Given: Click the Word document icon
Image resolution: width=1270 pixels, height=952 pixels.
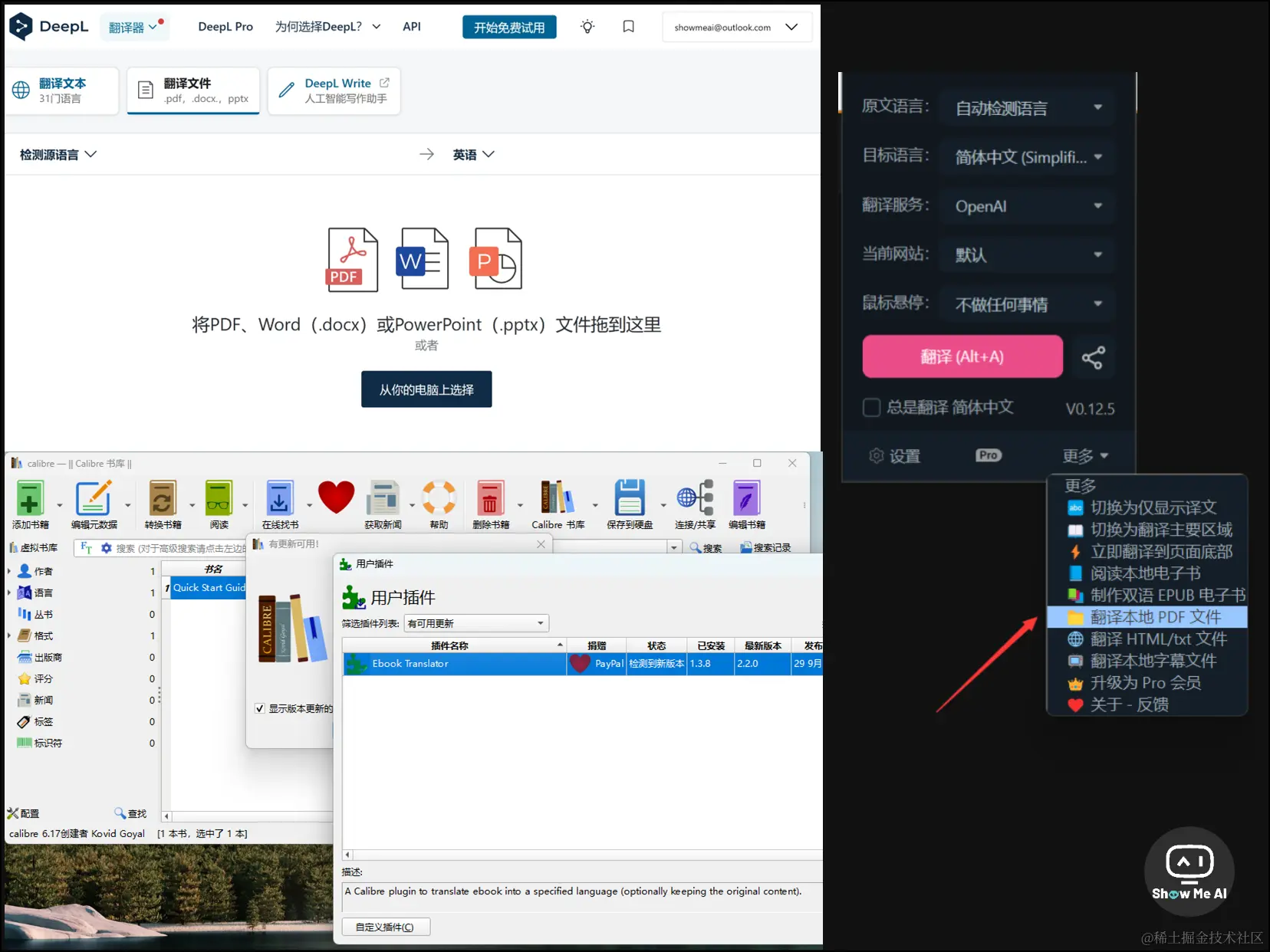Looking at the screenshot, I should pyautogui.click(x=423, y=258).
